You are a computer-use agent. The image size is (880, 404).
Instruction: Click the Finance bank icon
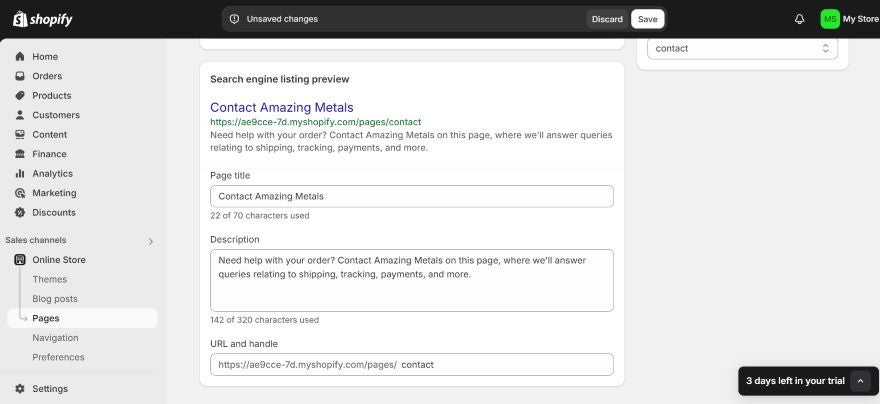pos(20,154)
